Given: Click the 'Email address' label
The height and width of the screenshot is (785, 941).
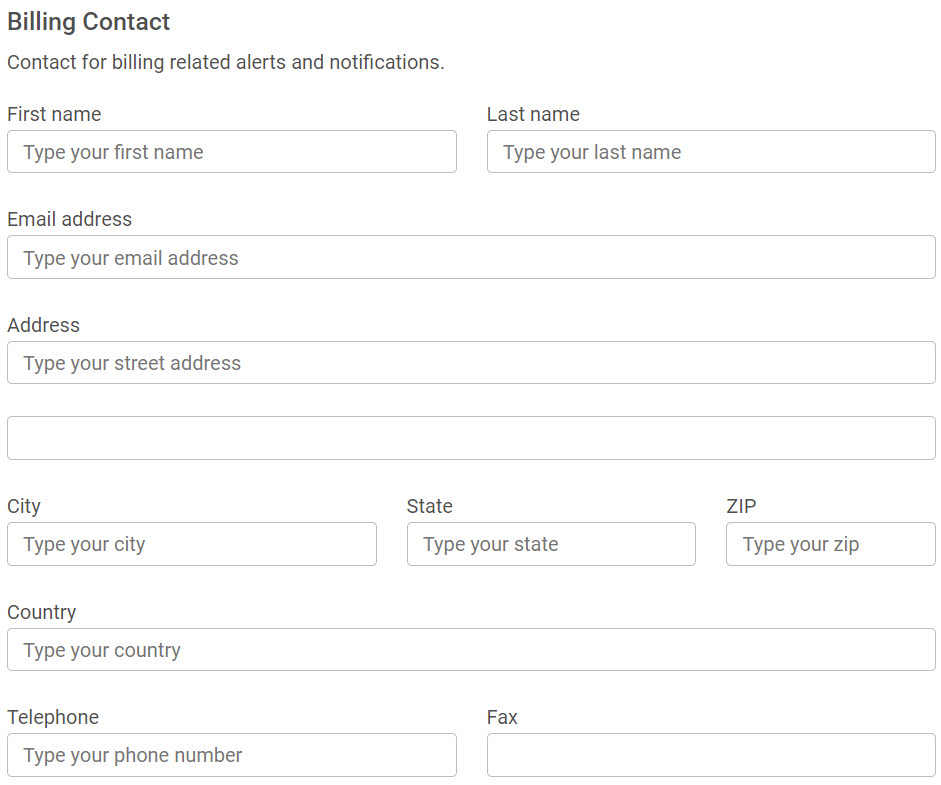Looking at the screenshot, I should click(69, 219).
